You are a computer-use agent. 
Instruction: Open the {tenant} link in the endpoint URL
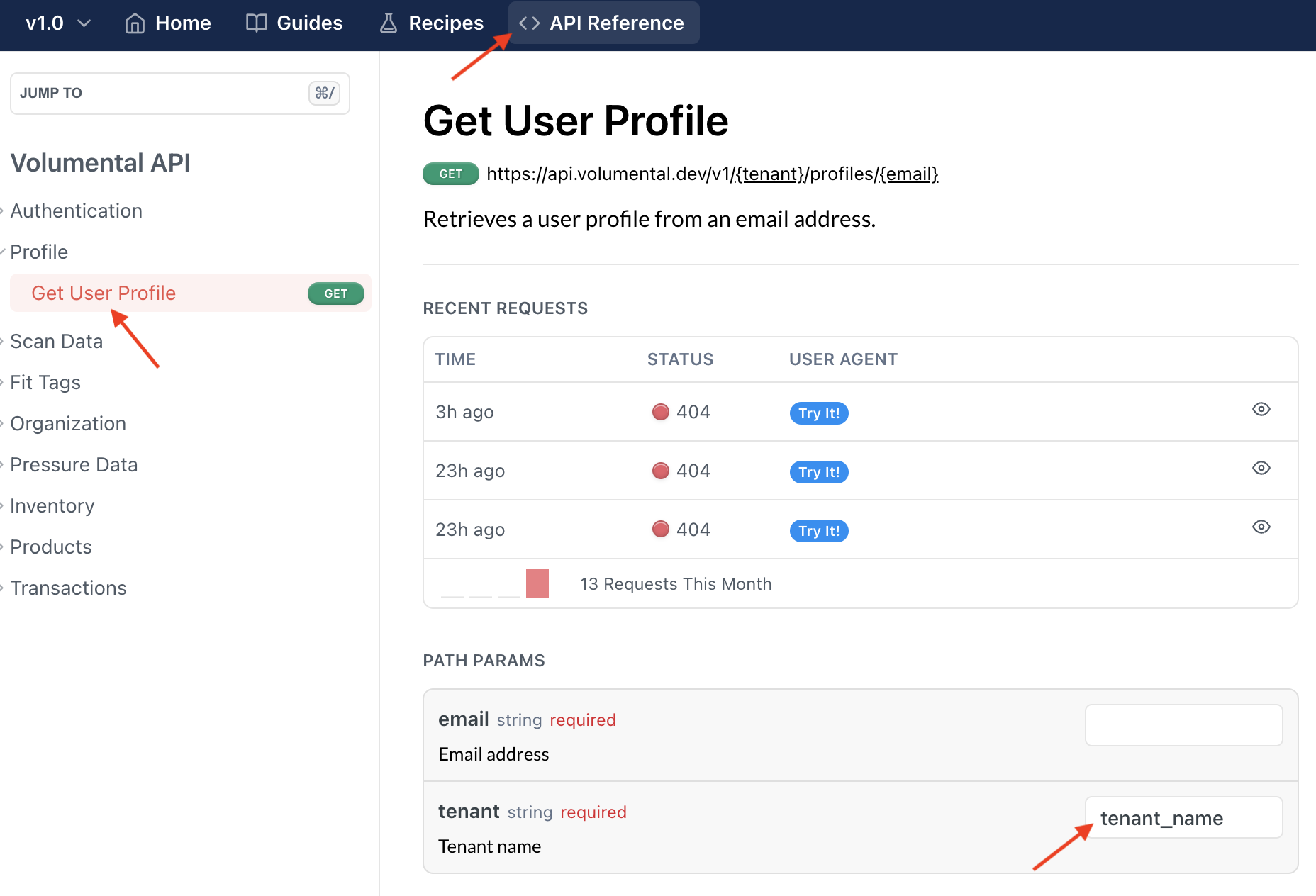click(770, 174)
